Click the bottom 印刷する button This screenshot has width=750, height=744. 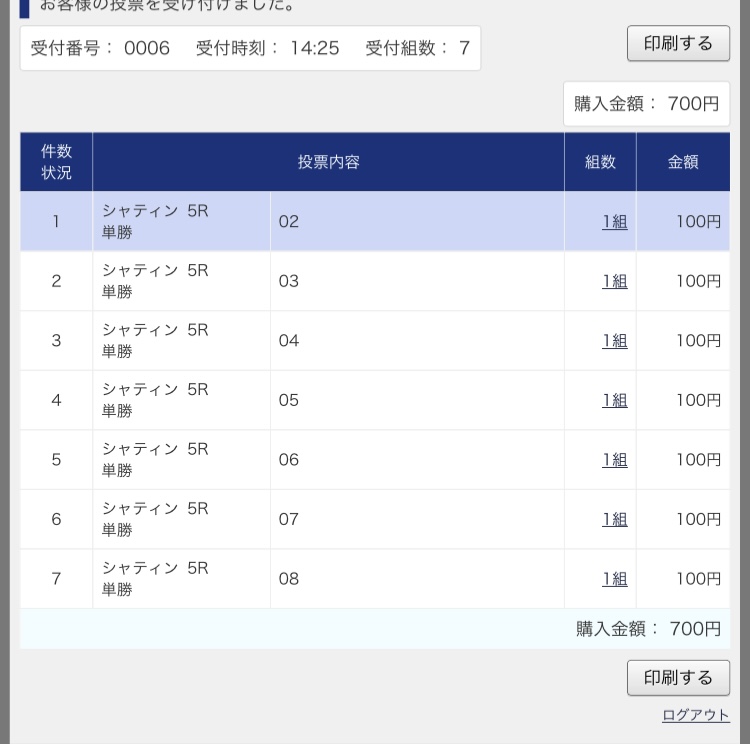point(678,678)
